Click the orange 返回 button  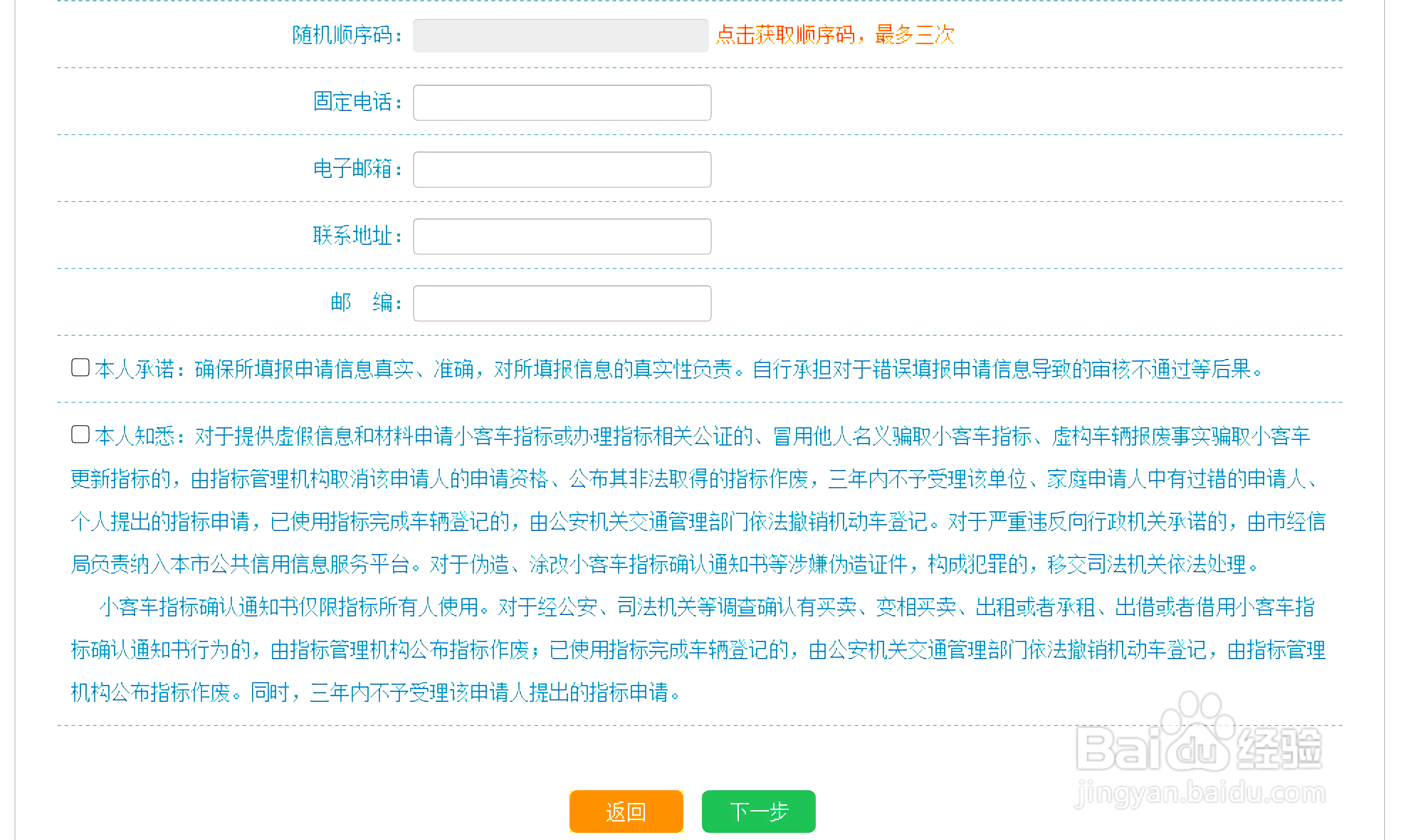click(x=626, y=811)
